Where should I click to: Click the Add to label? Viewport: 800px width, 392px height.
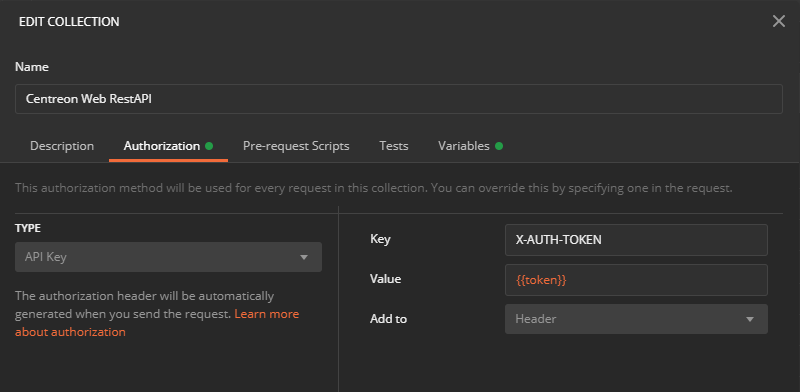tap(388, 319)
